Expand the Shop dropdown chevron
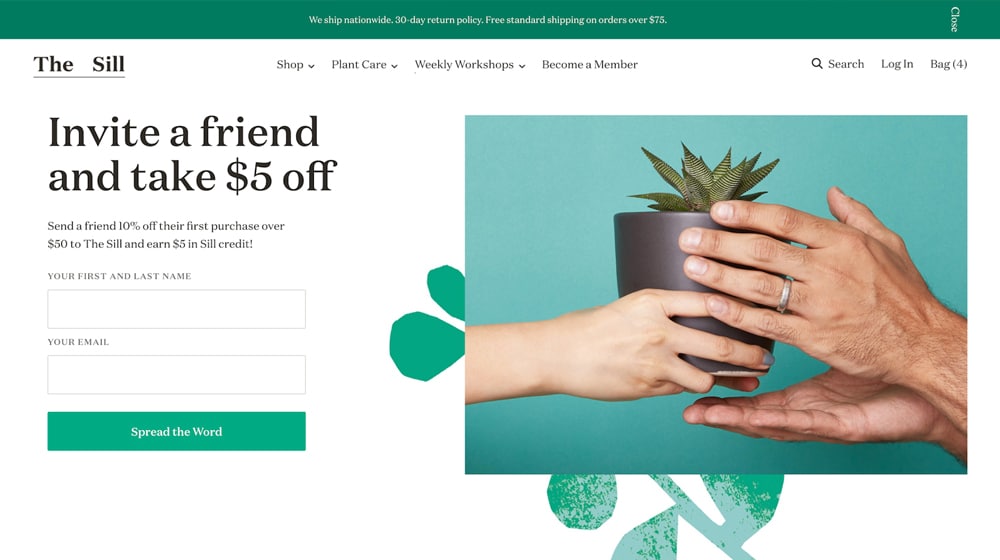The height and width of the screenshot is (560, 1000). tap(311, 66)
